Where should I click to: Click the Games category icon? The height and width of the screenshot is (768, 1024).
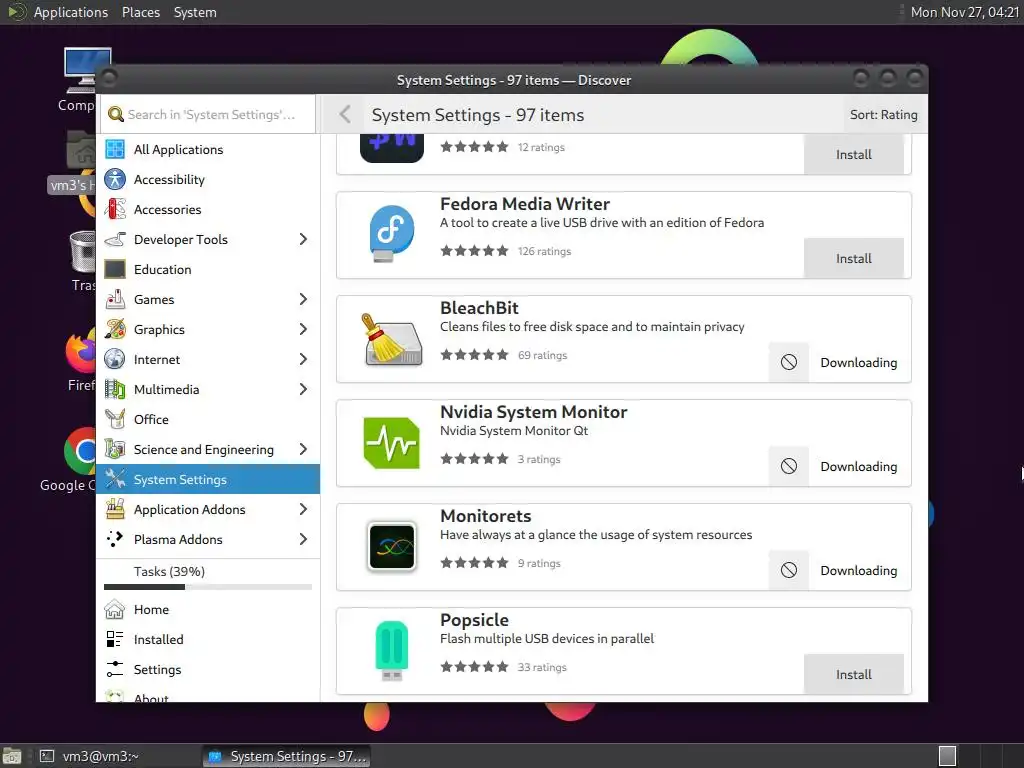115,300
